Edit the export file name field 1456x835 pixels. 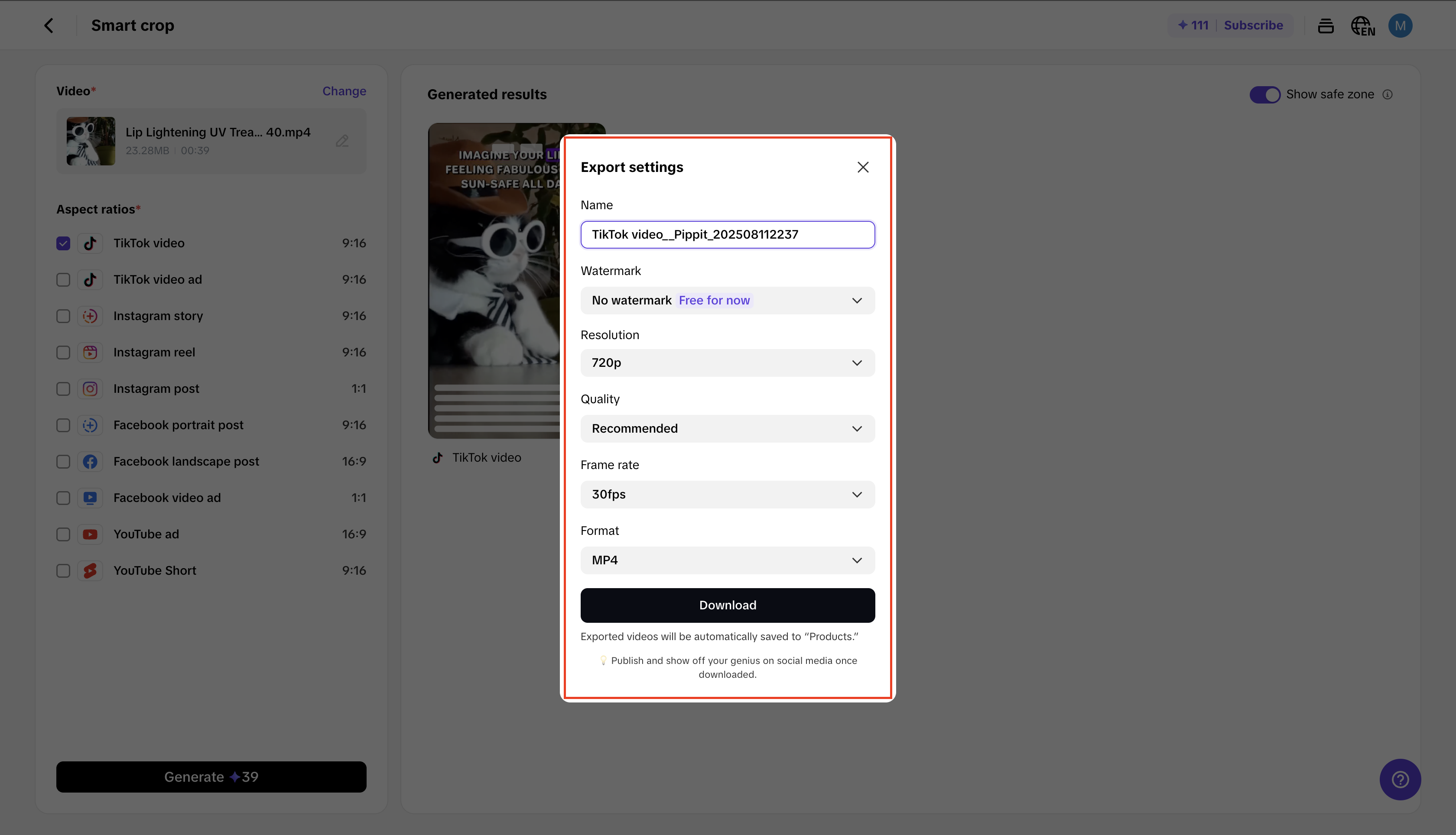tap(727, 235)
